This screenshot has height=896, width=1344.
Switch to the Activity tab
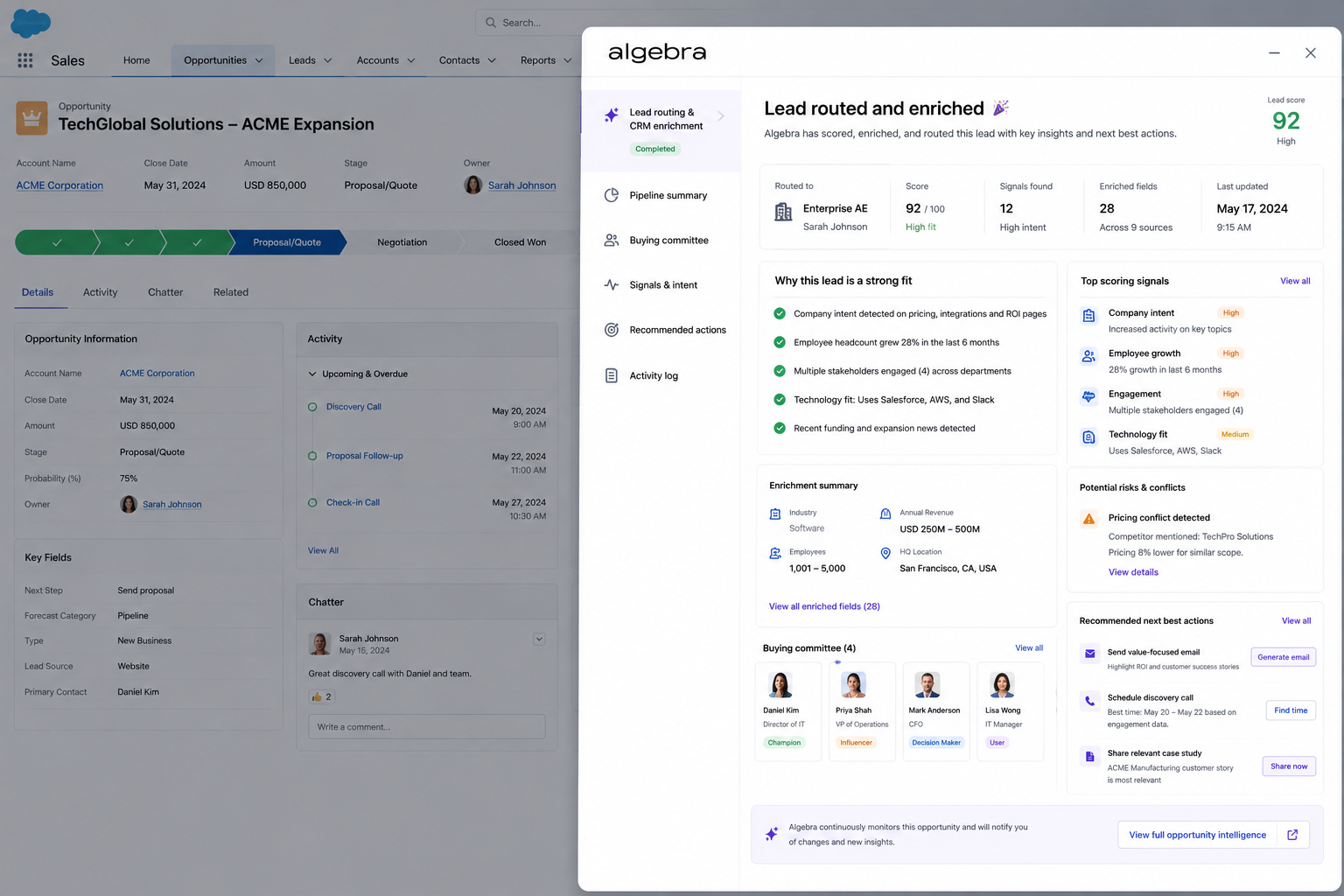tap(100, 292)
